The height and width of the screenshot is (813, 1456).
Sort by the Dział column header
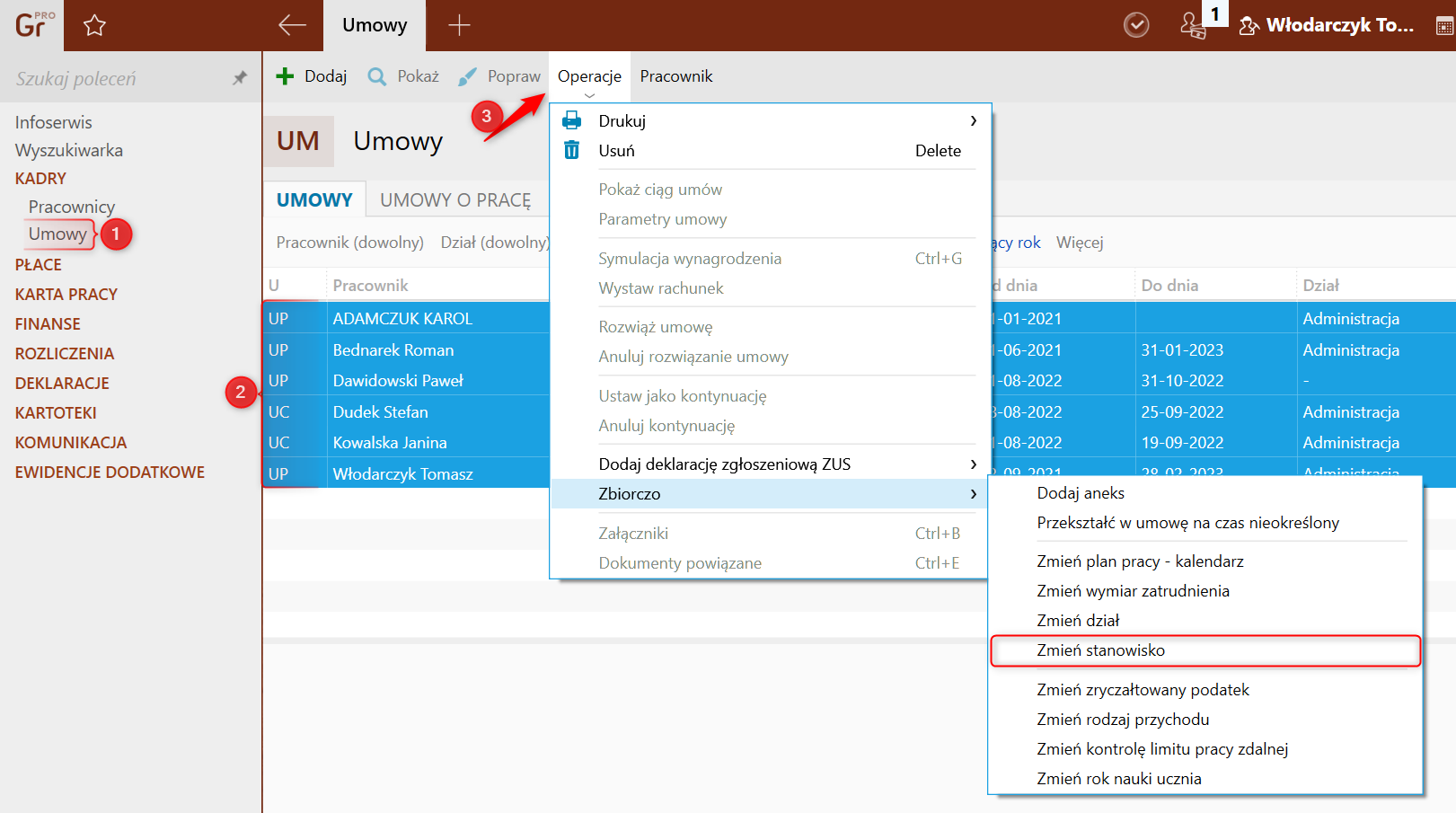point(1320,285)
